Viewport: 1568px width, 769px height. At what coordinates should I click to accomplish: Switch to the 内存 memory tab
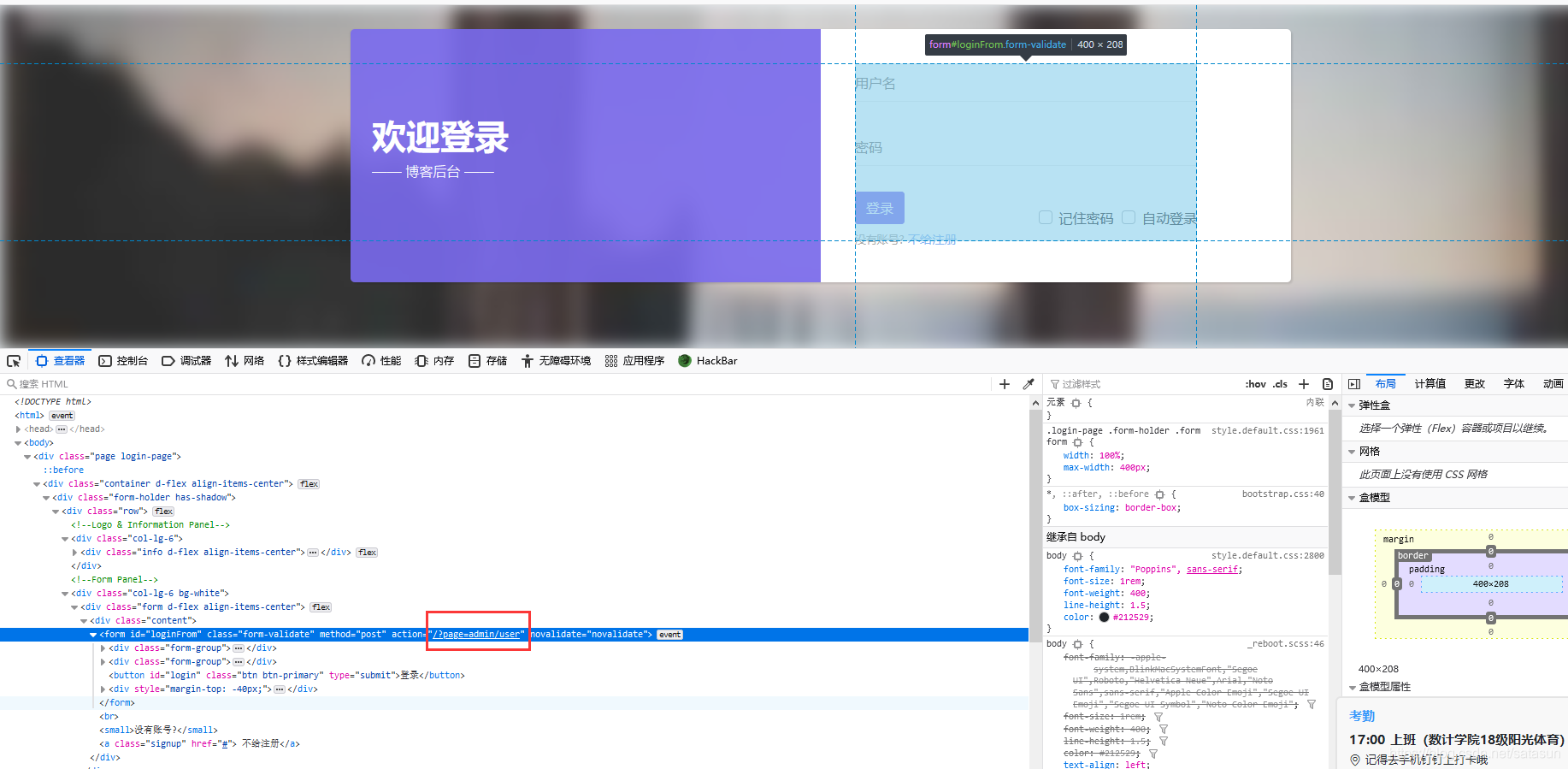pyautogui.click(x=434, y=361)
